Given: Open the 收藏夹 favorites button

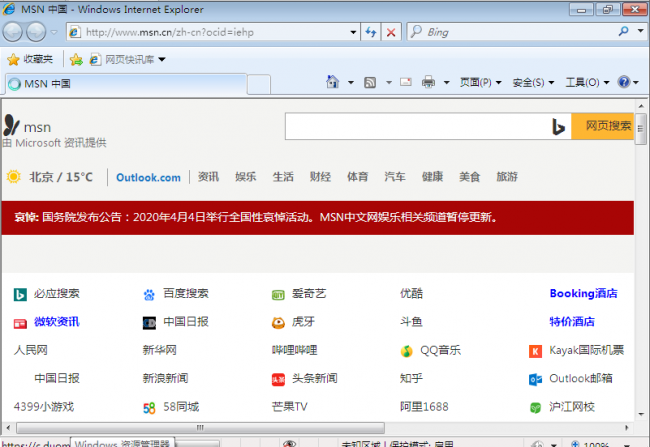Looking at the screenshot, I should pyautogui.click(x=30, y=59).
